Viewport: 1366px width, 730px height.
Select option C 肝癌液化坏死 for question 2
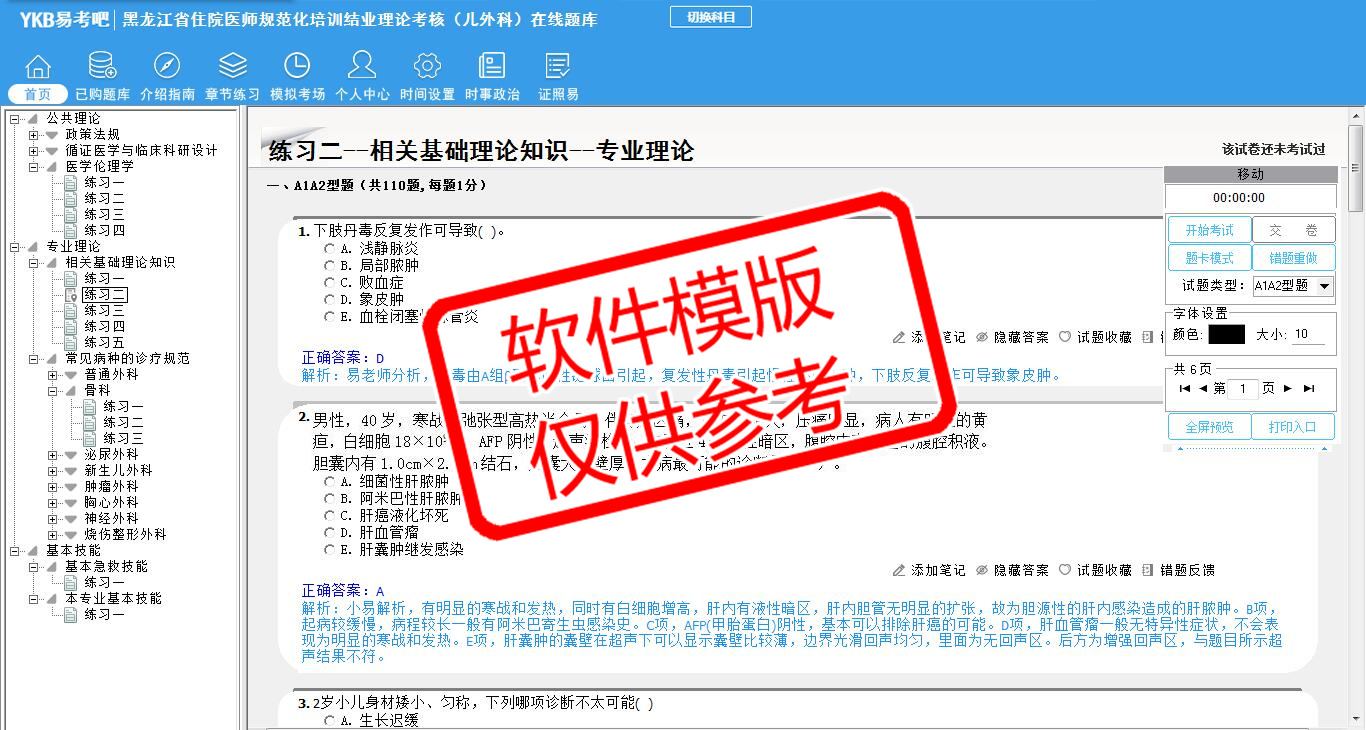click(329, 516)
